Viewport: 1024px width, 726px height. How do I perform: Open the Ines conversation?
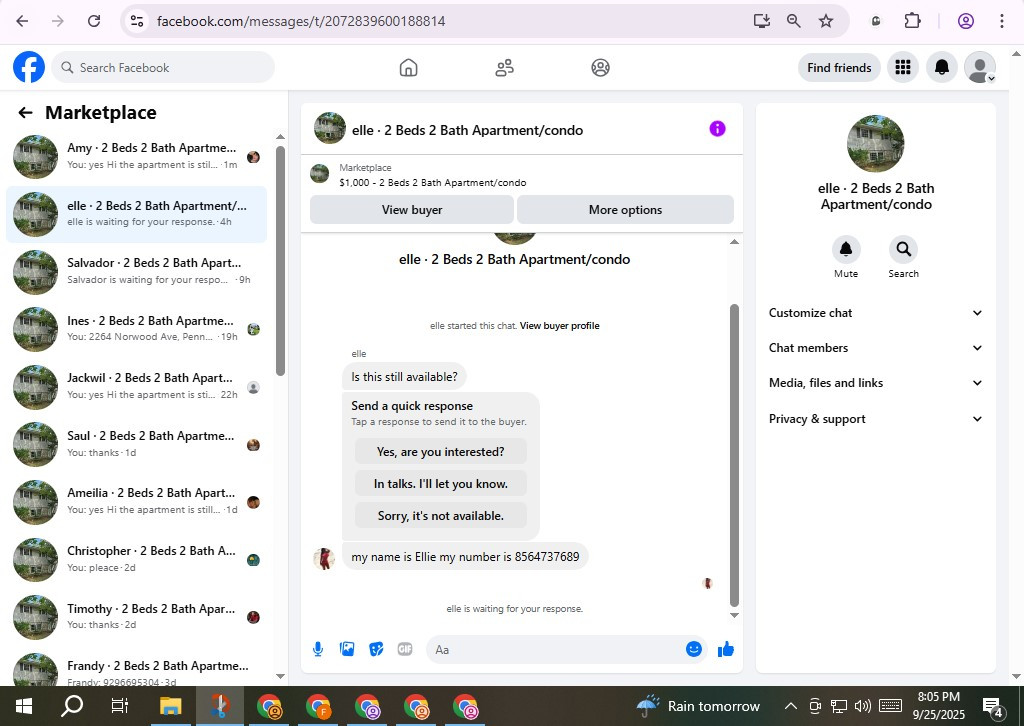tap(136, 329)
